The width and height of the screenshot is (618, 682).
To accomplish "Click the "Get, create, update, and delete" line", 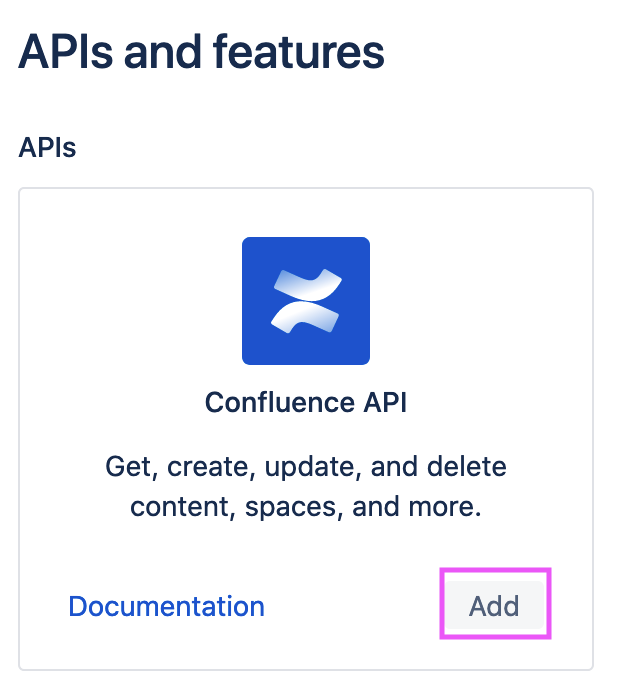I will point(305,466).
